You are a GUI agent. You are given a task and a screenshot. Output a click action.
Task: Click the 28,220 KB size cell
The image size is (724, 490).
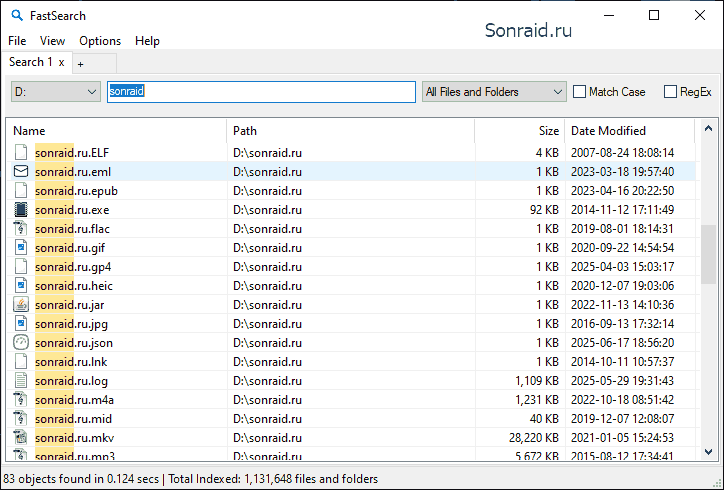tap(534, 437)
